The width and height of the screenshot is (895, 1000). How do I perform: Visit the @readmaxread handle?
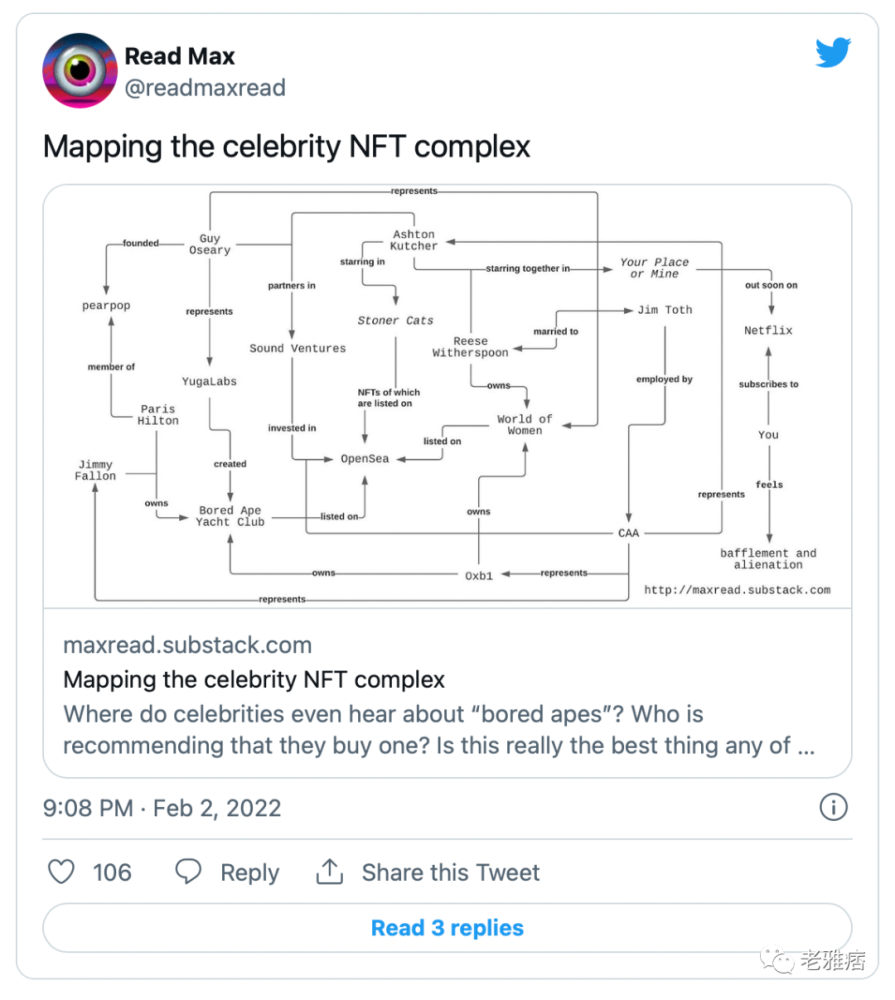(205, 88)
